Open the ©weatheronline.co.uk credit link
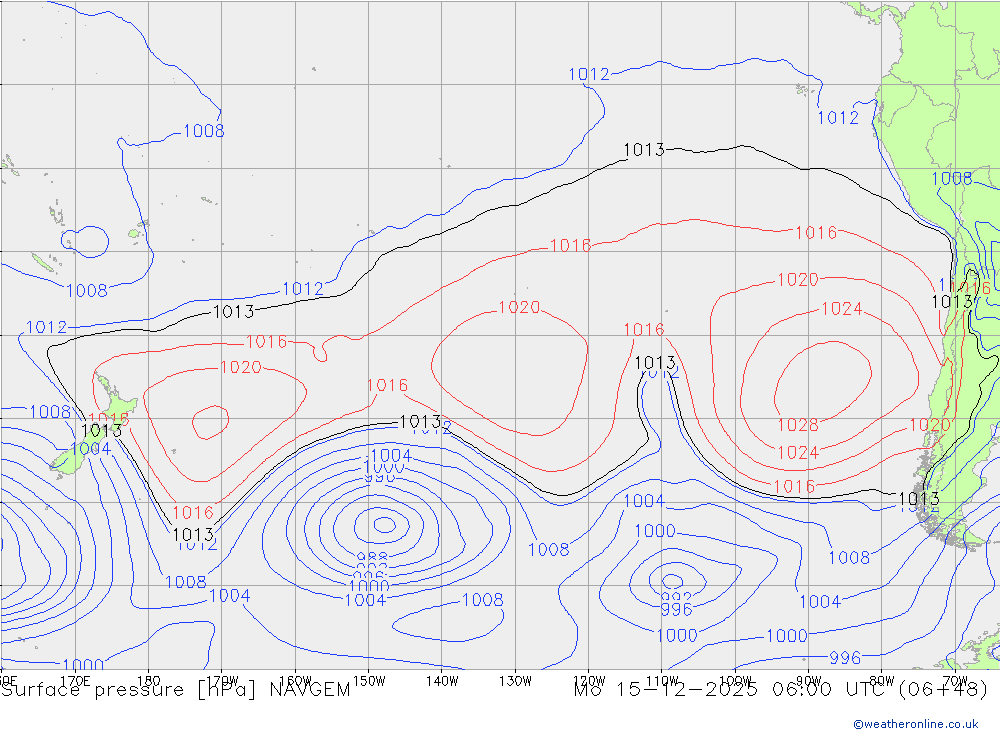The width and height of the screenshot is (1000, 733). pyautogui.click(x=916, y=724)
